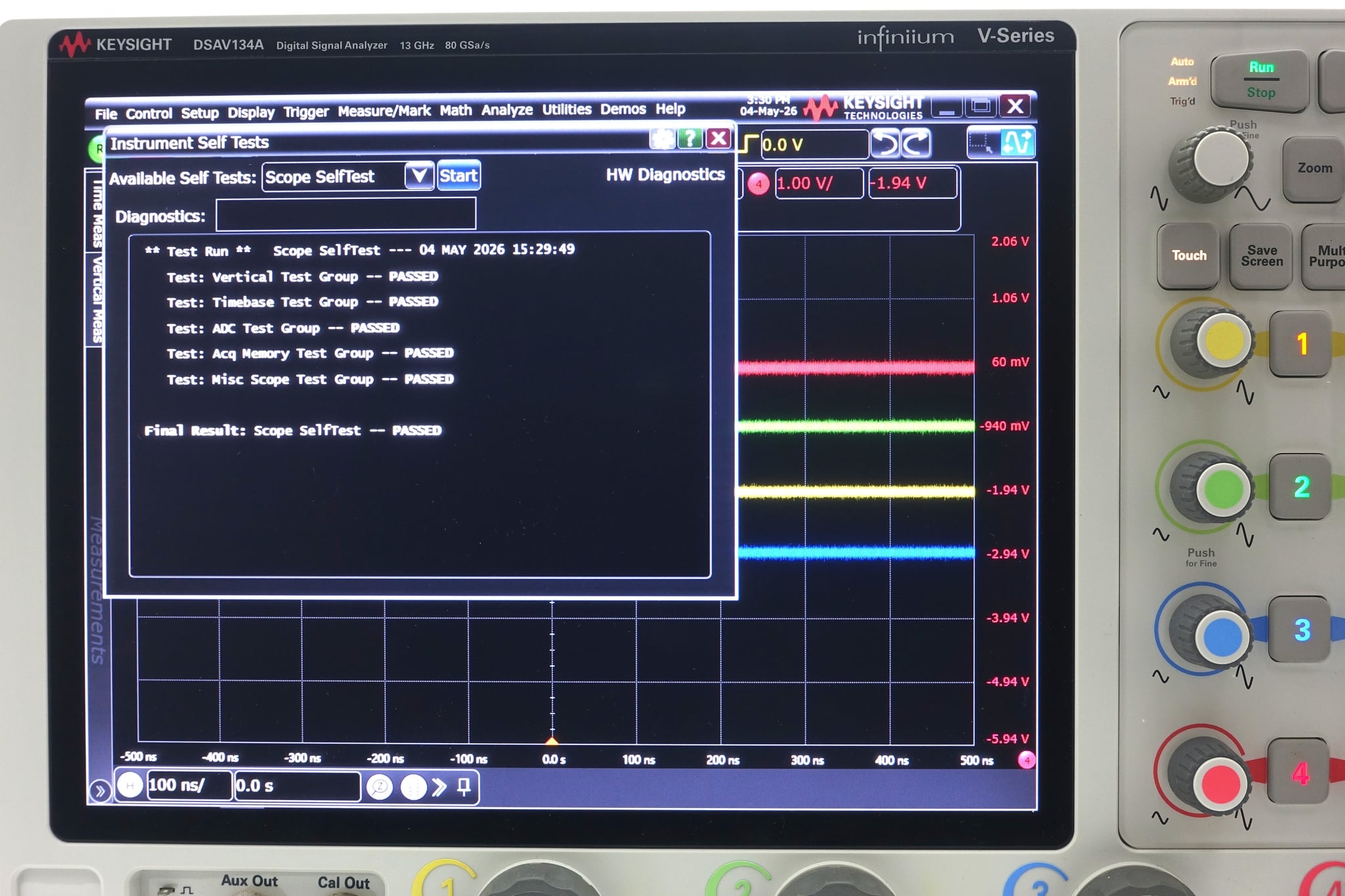Screen dimensions: 1345x896
Task: Click the -1.94 V offset field
Action: [913, 182]
